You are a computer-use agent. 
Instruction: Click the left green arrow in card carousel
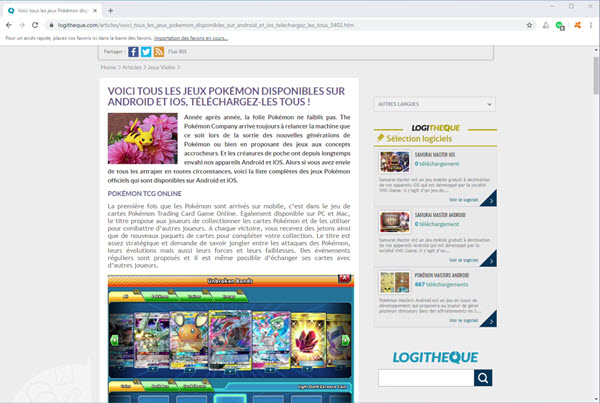[x=114, y=340]
